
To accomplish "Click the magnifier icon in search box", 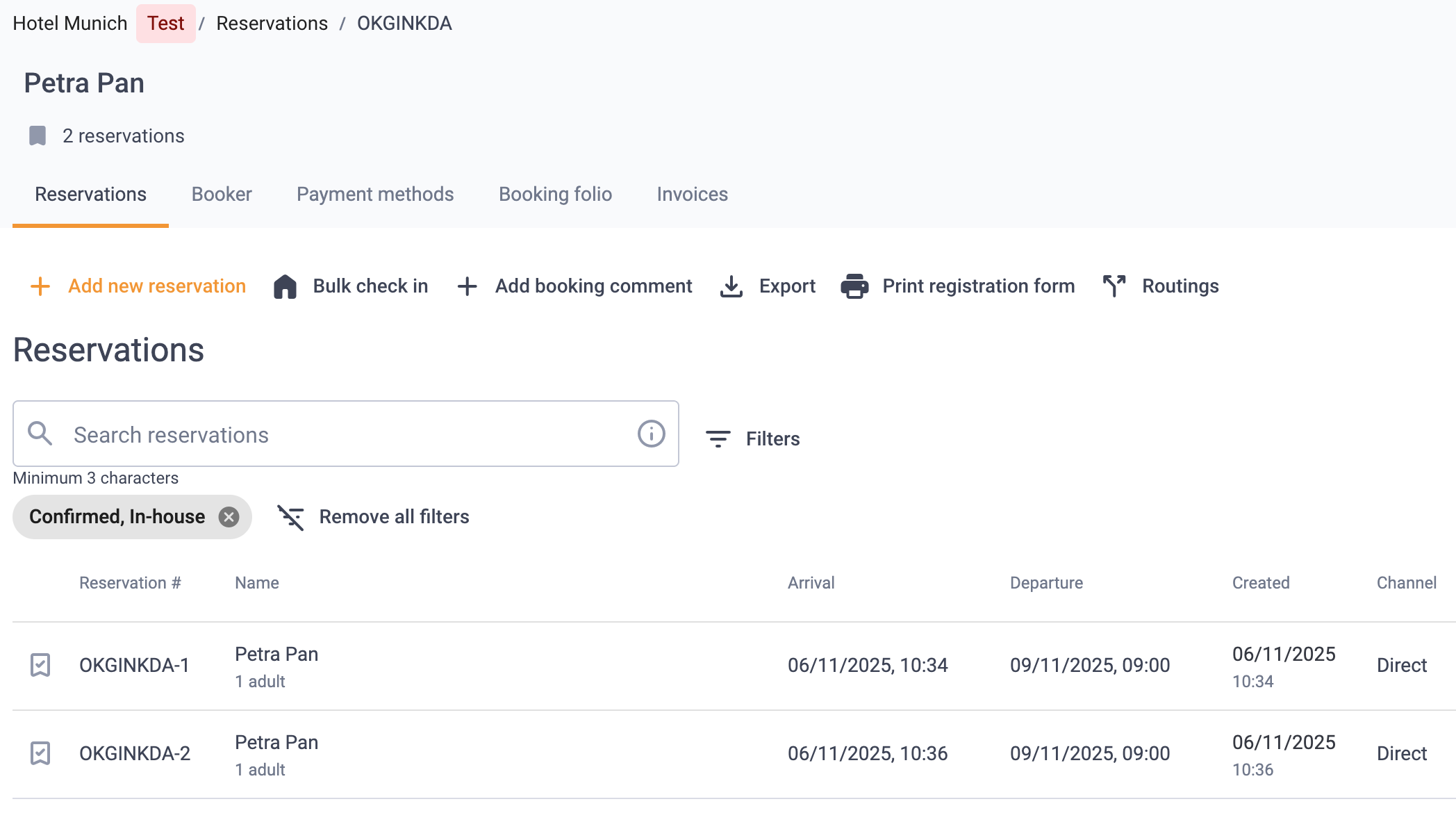I will (40, 434).
